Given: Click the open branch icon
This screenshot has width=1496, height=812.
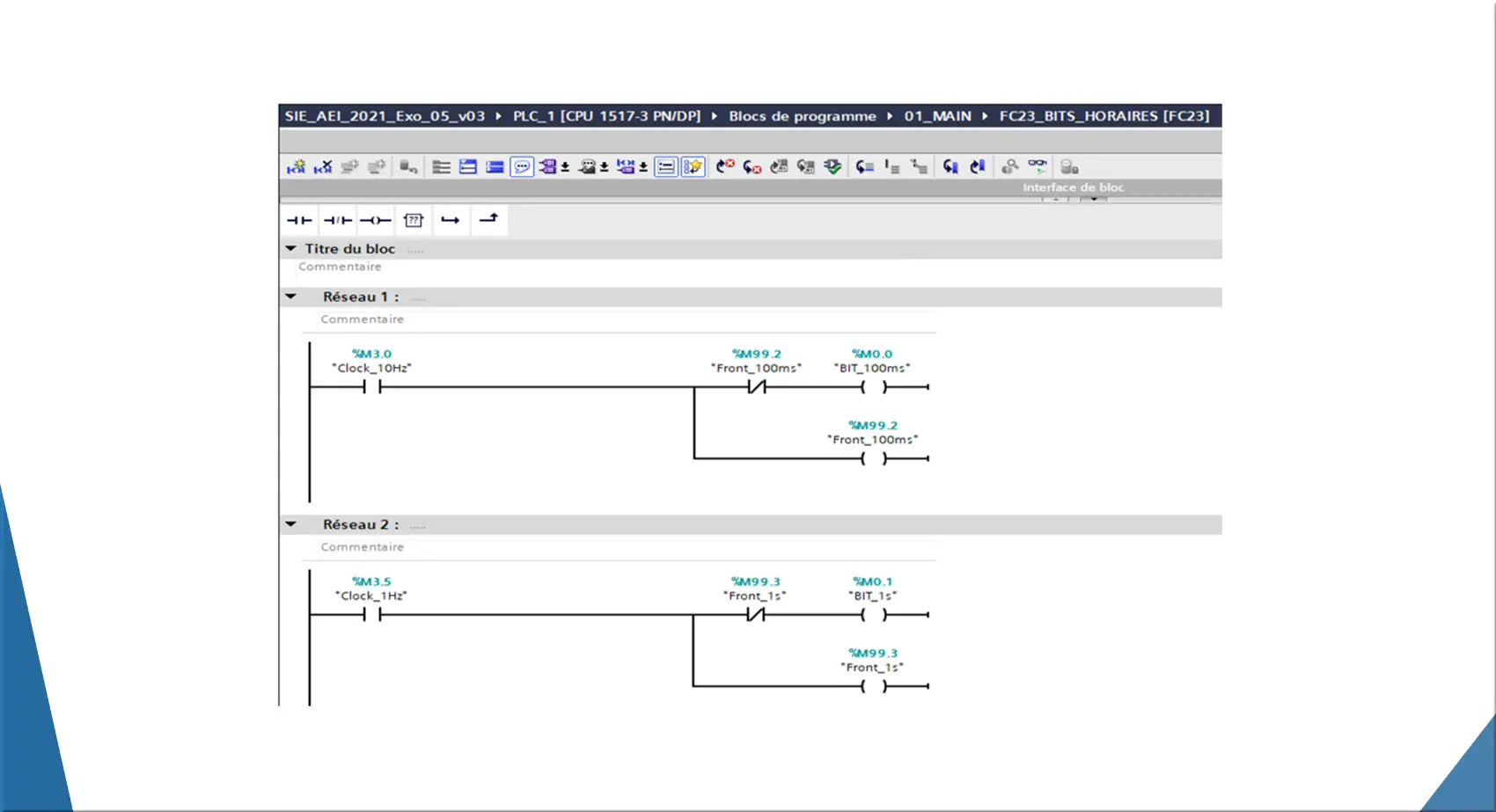Looking at the screenshot, I should pos(451,220).
